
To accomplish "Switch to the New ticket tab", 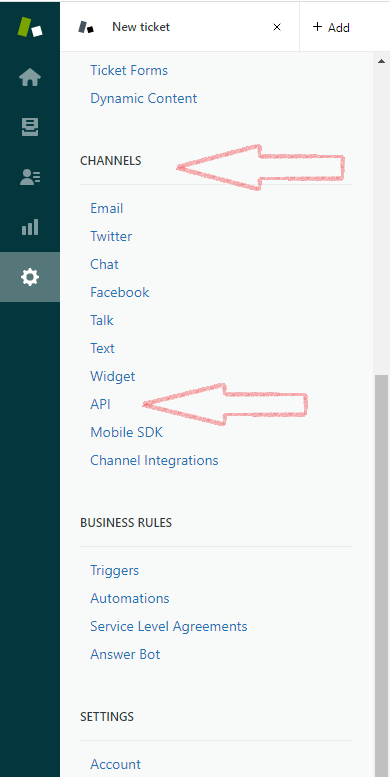I will (141, 27).
